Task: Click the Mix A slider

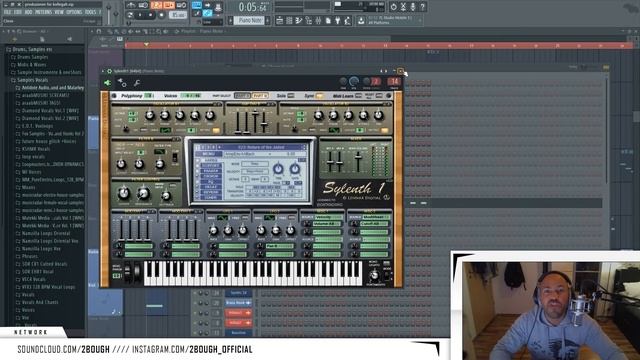Action: tap(330, 162)
